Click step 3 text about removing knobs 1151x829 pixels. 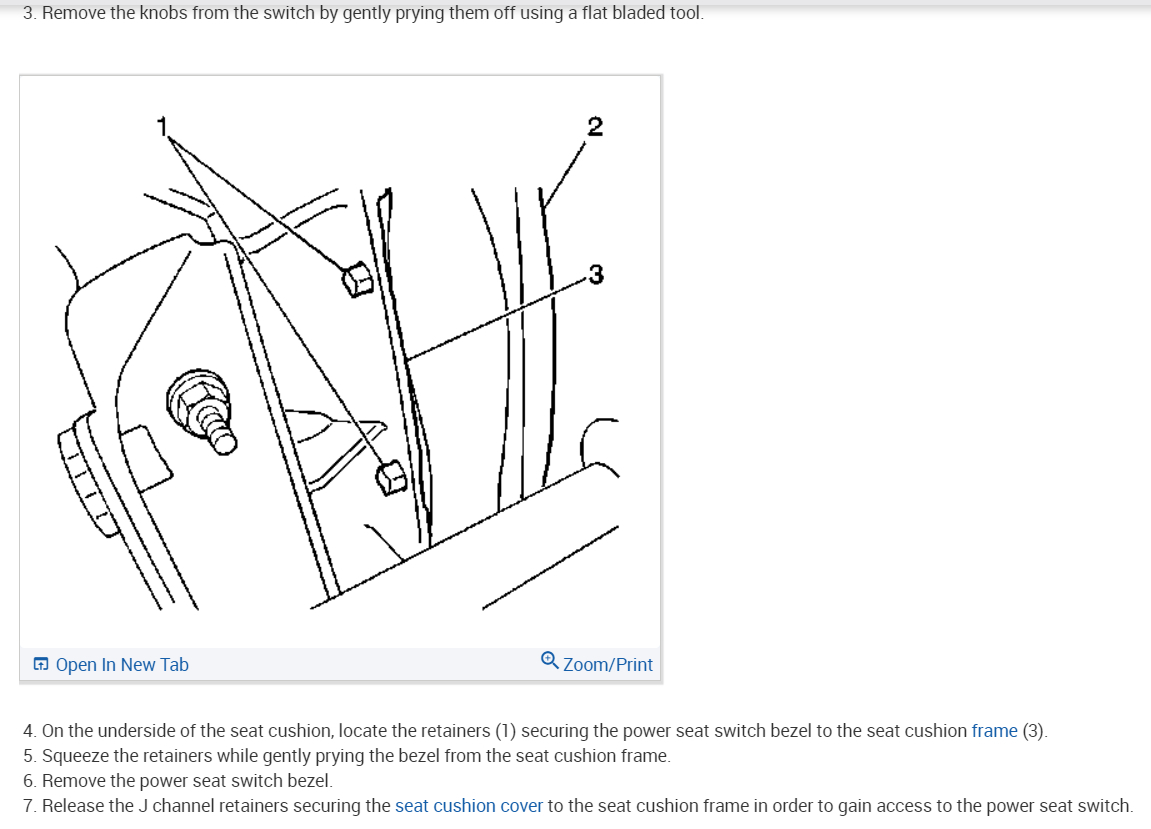pos(363,12)
